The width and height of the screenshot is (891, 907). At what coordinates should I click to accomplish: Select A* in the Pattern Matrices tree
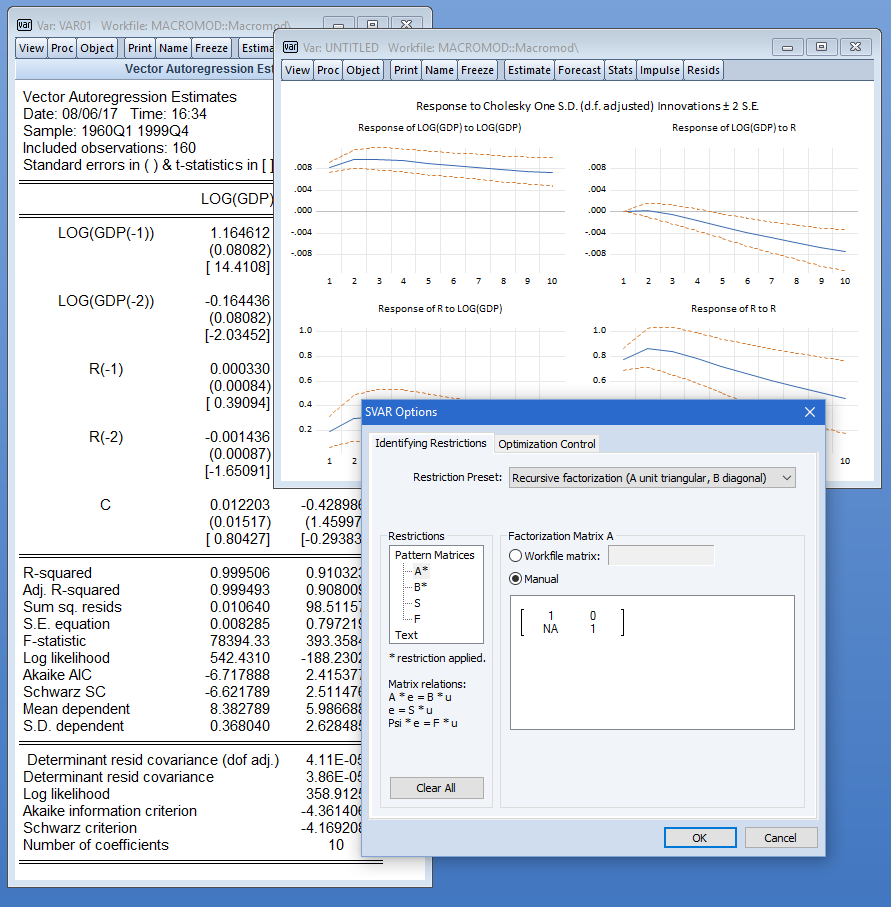(420, 570)
